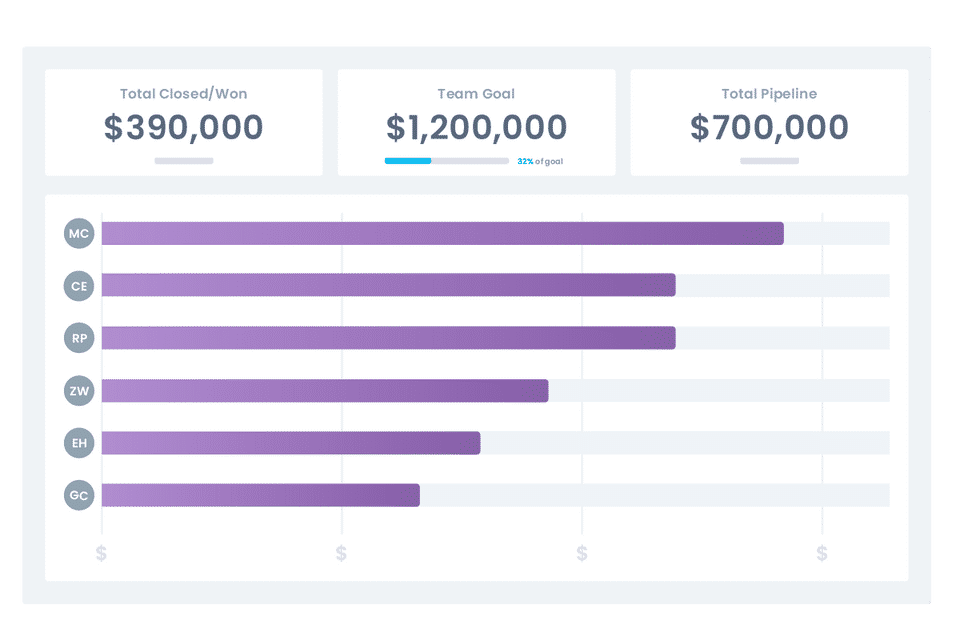Select the ZW purple sales bar
Viewport: 960px width, 641px height.
pos(325,391)
